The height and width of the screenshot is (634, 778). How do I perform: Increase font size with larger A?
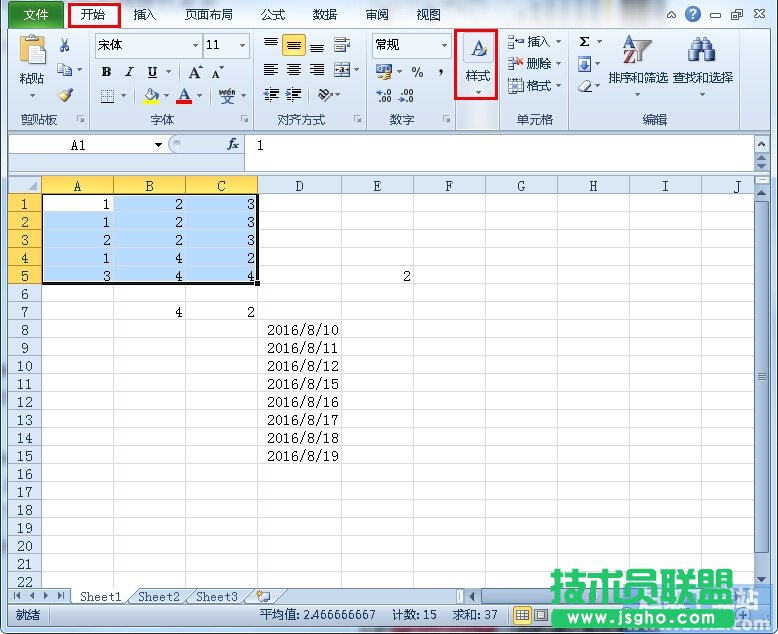coord(195,72)
